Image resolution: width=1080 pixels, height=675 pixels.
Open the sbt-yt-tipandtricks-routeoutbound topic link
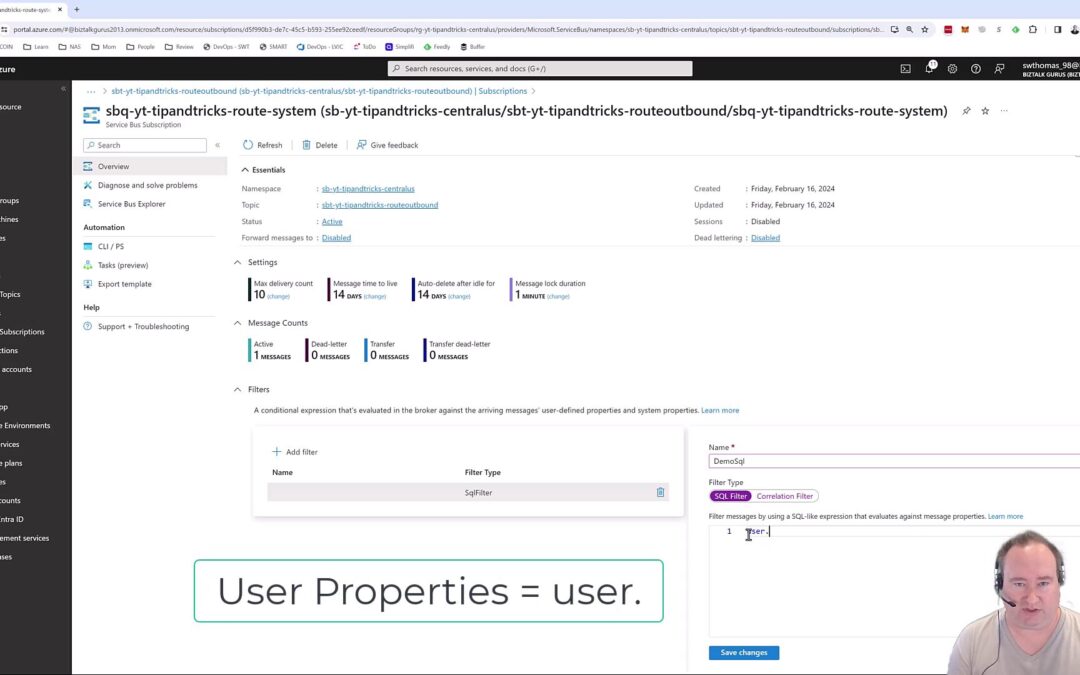click(x=380, y=205)
